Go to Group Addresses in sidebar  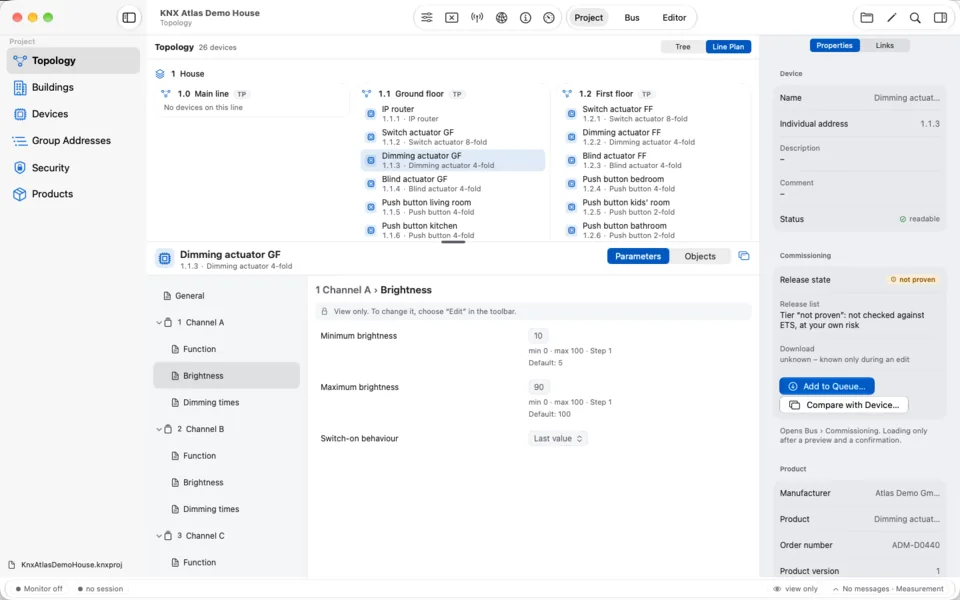click(x=73, y=141)
